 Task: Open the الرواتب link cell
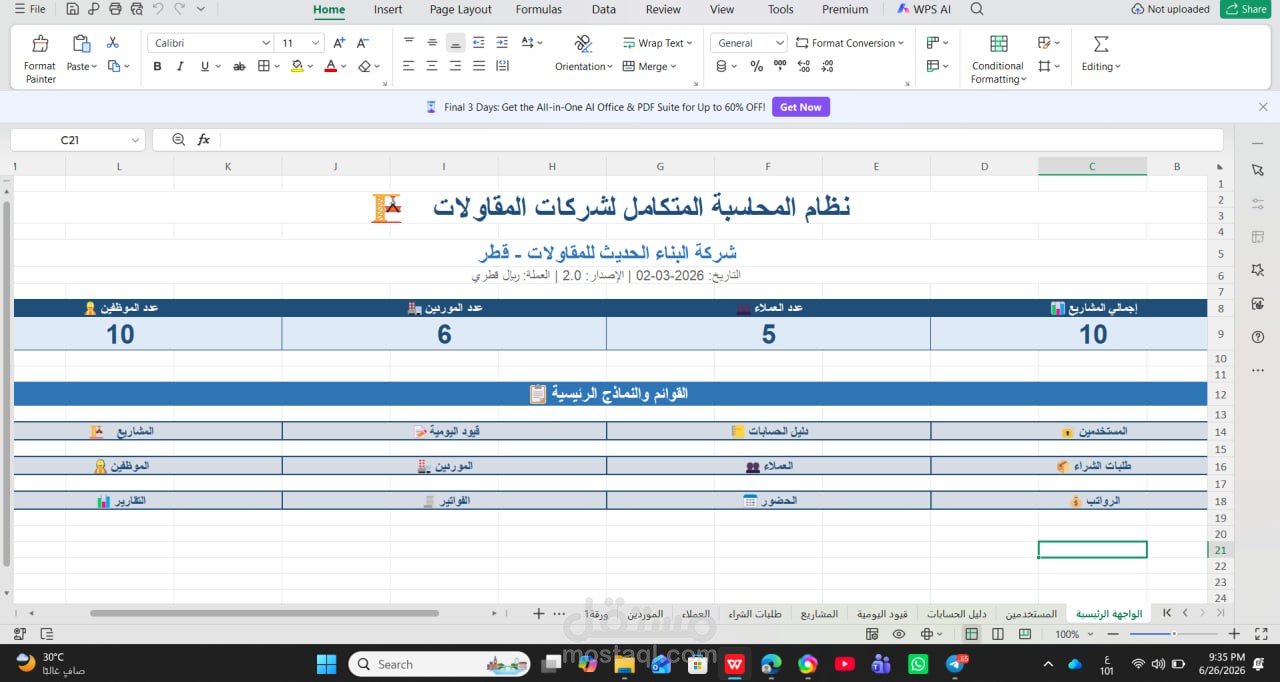click(x=1069, y=500)
